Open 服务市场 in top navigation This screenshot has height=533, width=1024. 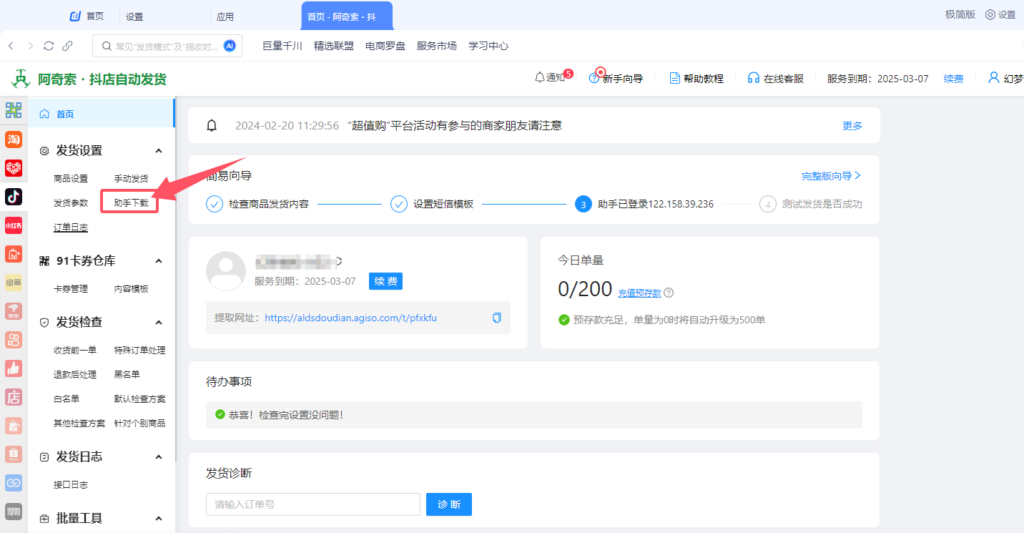(437, 46)
